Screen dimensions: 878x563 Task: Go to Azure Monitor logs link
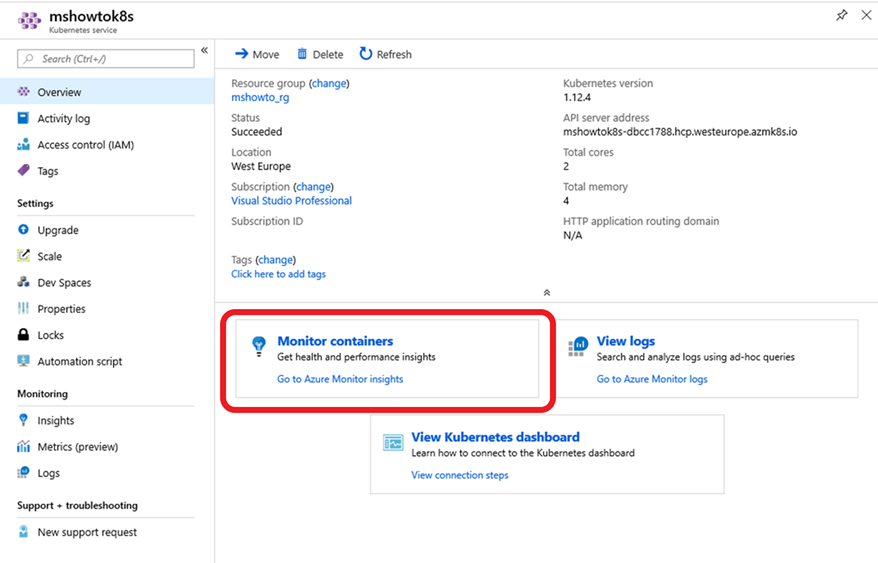(652, 379)
